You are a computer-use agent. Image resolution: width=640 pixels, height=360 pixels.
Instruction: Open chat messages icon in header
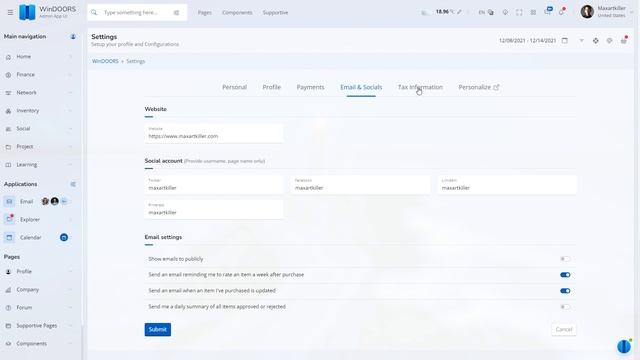(548, 11)
